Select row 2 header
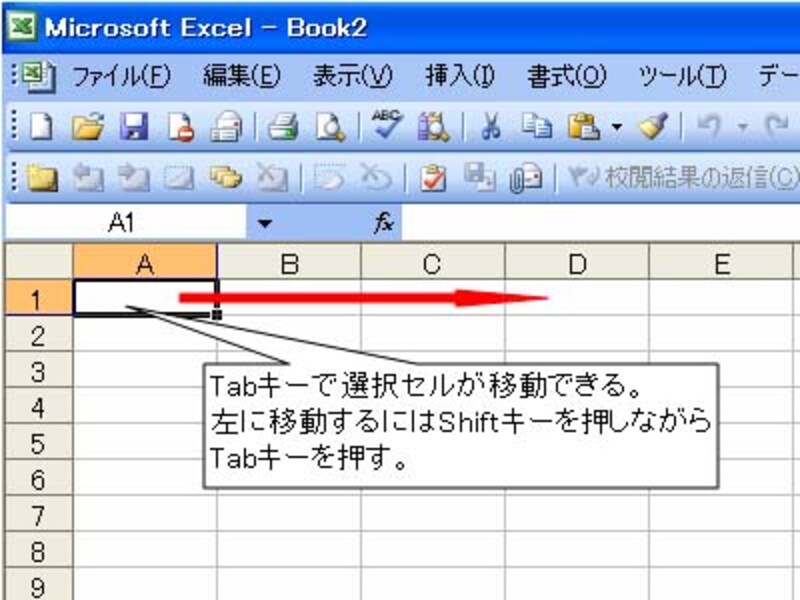800x600 pixels. point(39,334)
